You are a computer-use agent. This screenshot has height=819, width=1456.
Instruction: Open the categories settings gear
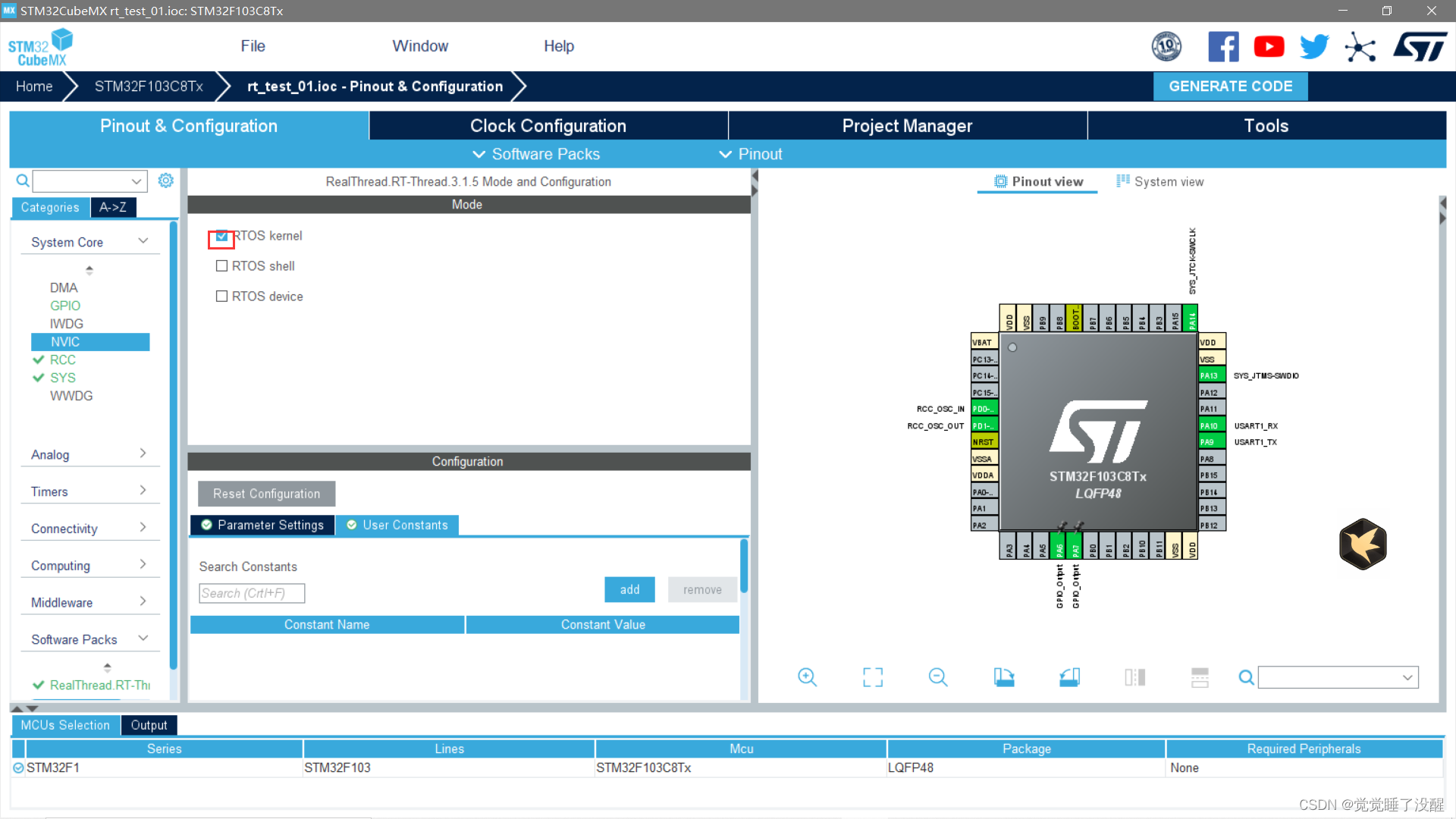[165, 180]
